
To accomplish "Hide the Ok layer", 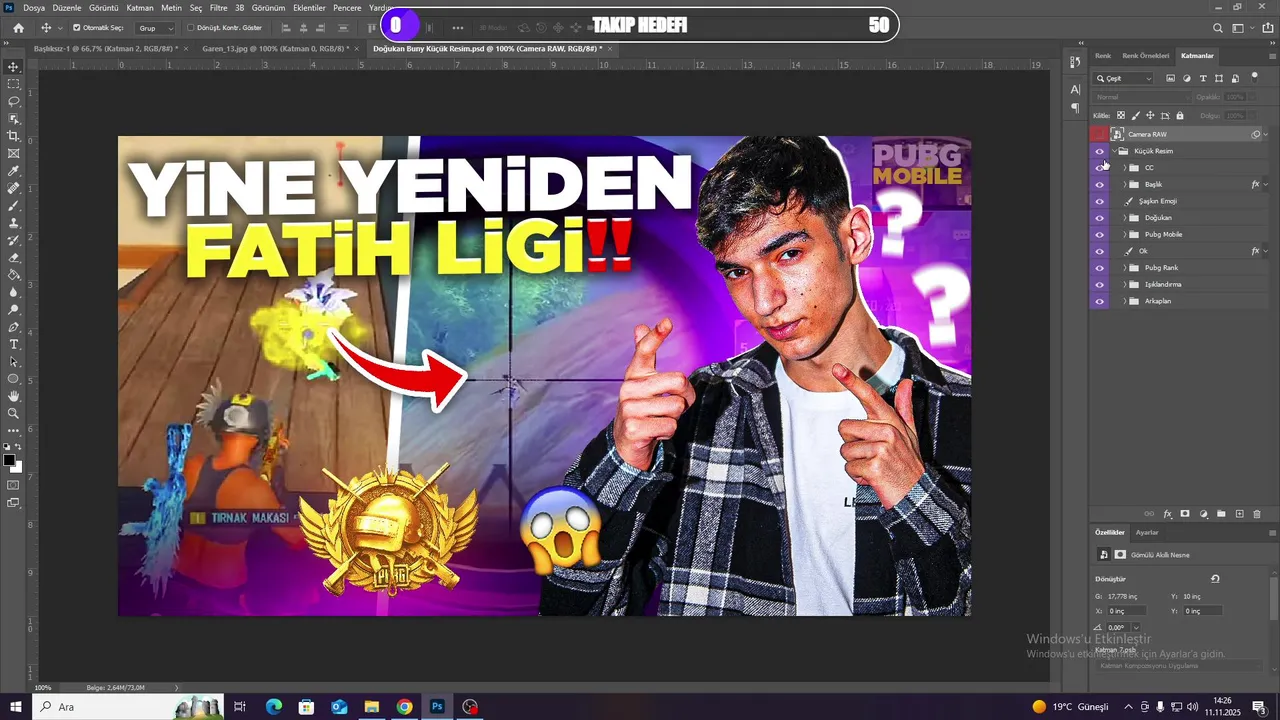I will tap(1100, 251).
